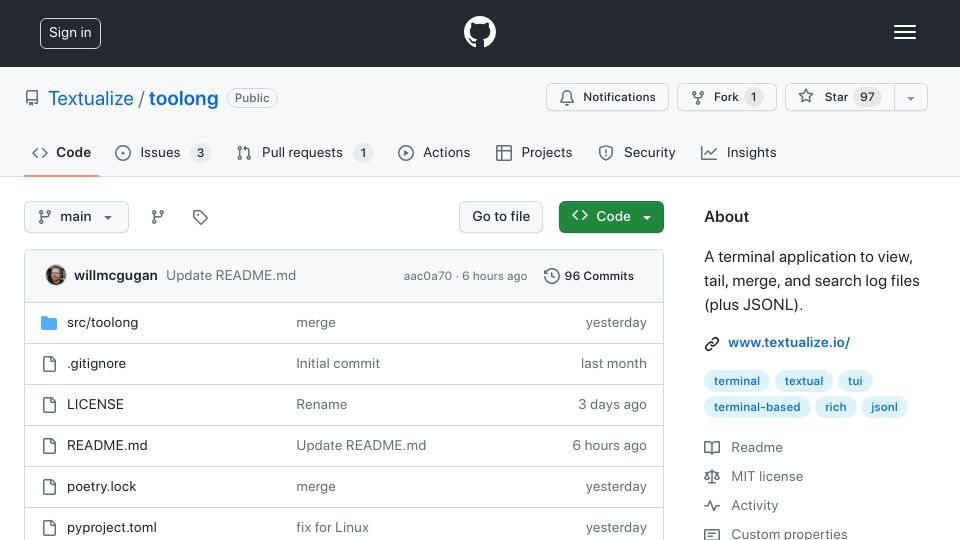
Task: Click the README.md file icon
Action: pos(49,446)
